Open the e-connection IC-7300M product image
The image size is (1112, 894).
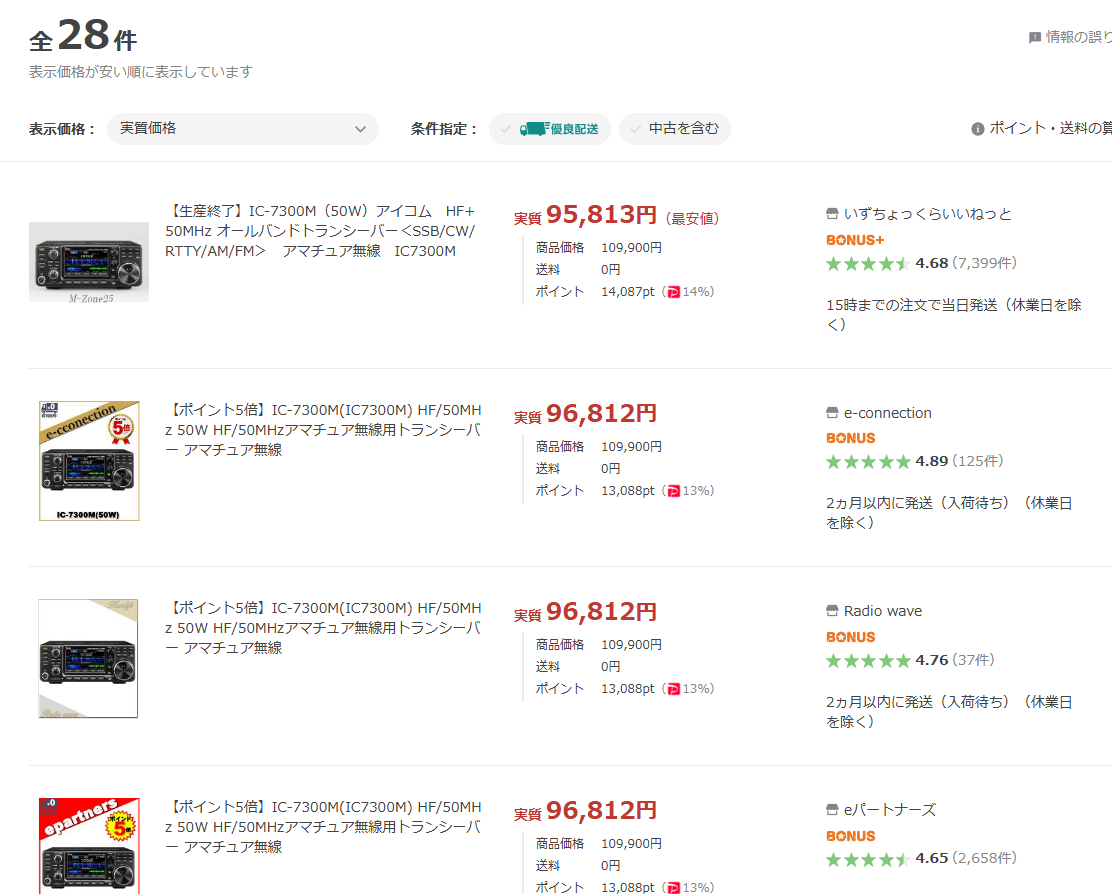[89, 461]
